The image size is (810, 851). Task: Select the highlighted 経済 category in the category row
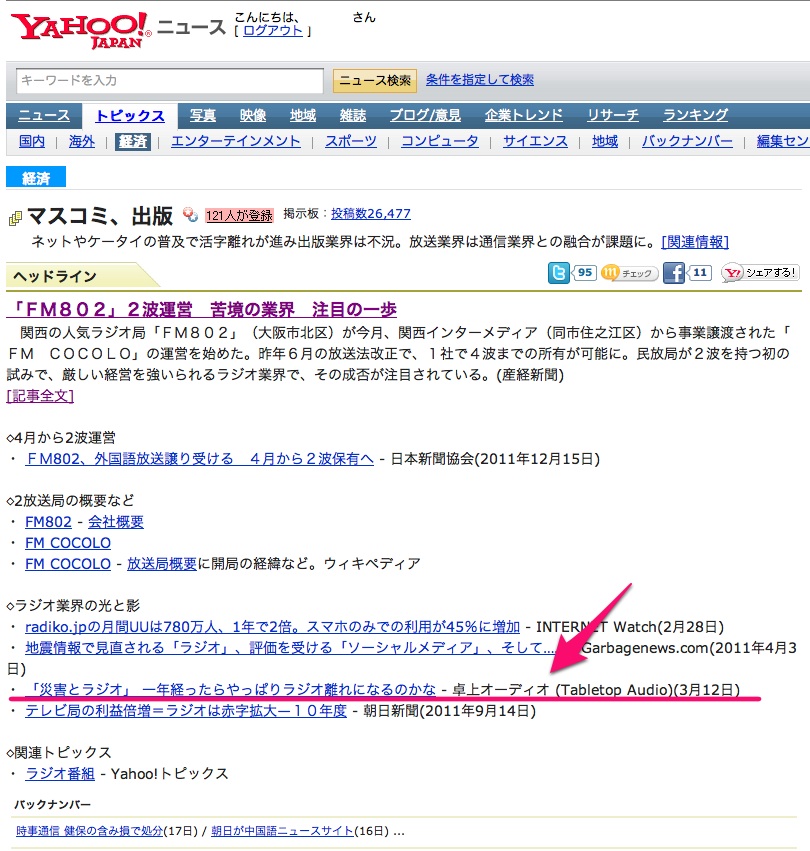pos(132,141)
